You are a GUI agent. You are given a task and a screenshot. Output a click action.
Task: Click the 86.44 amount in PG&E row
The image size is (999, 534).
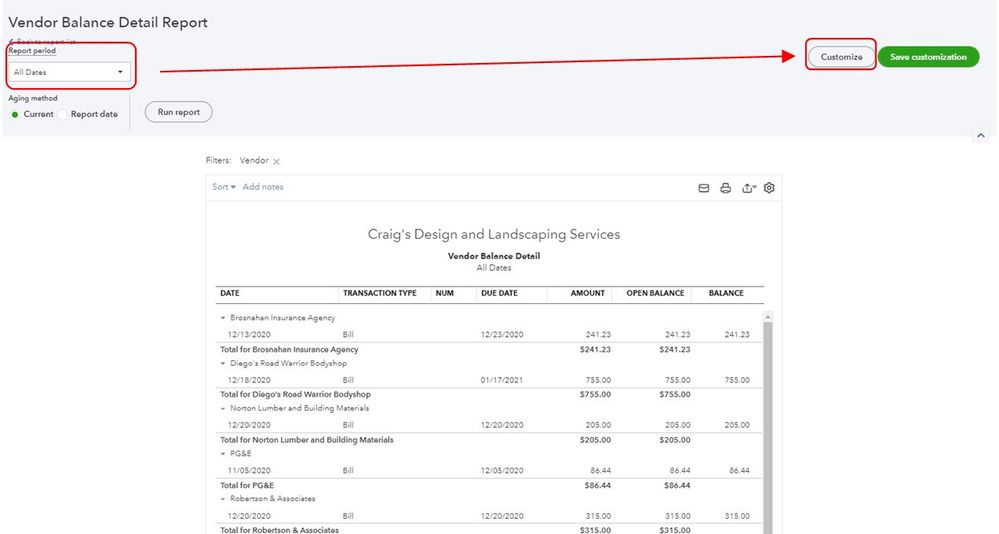click(600, 470)
